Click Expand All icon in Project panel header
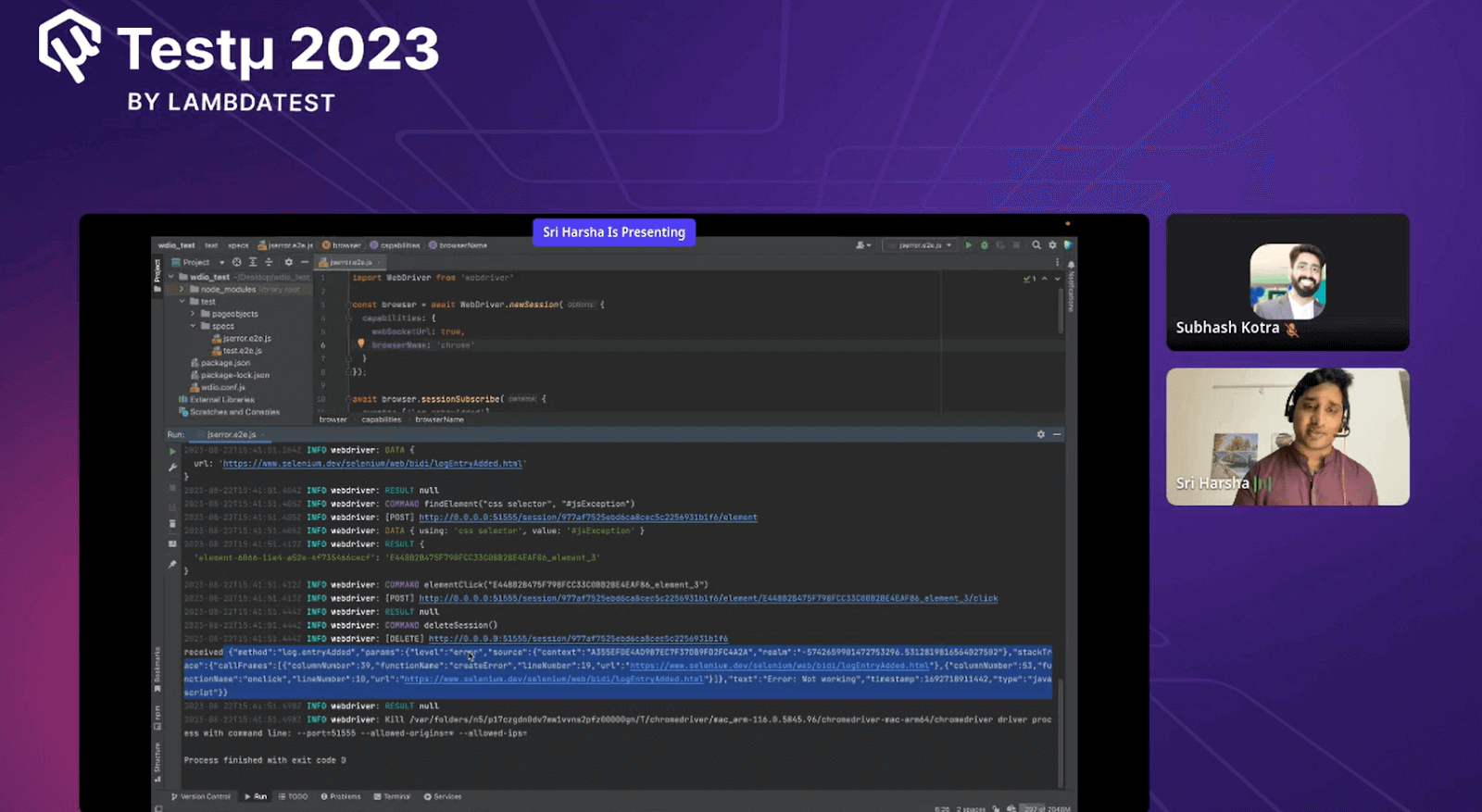This screenshot has width=1482, height=812. [253, 262]
